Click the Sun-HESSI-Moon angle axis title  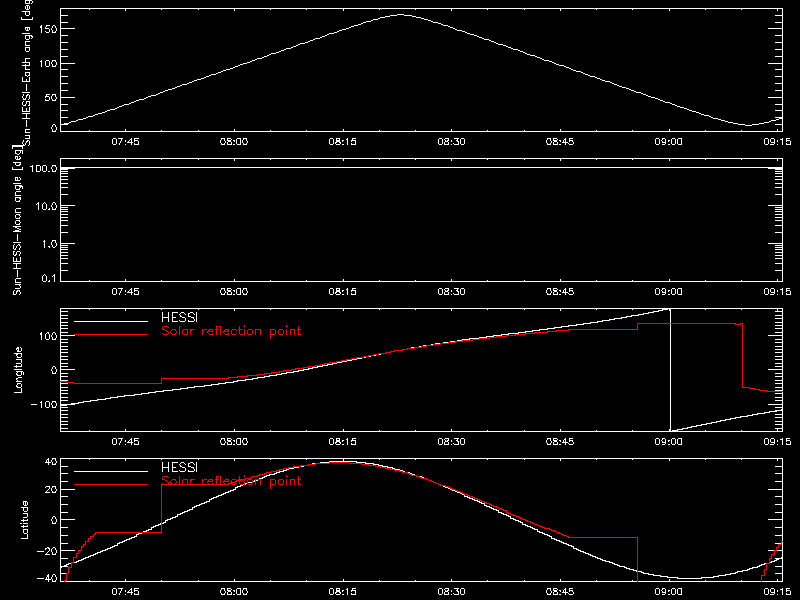pos(17,220)
